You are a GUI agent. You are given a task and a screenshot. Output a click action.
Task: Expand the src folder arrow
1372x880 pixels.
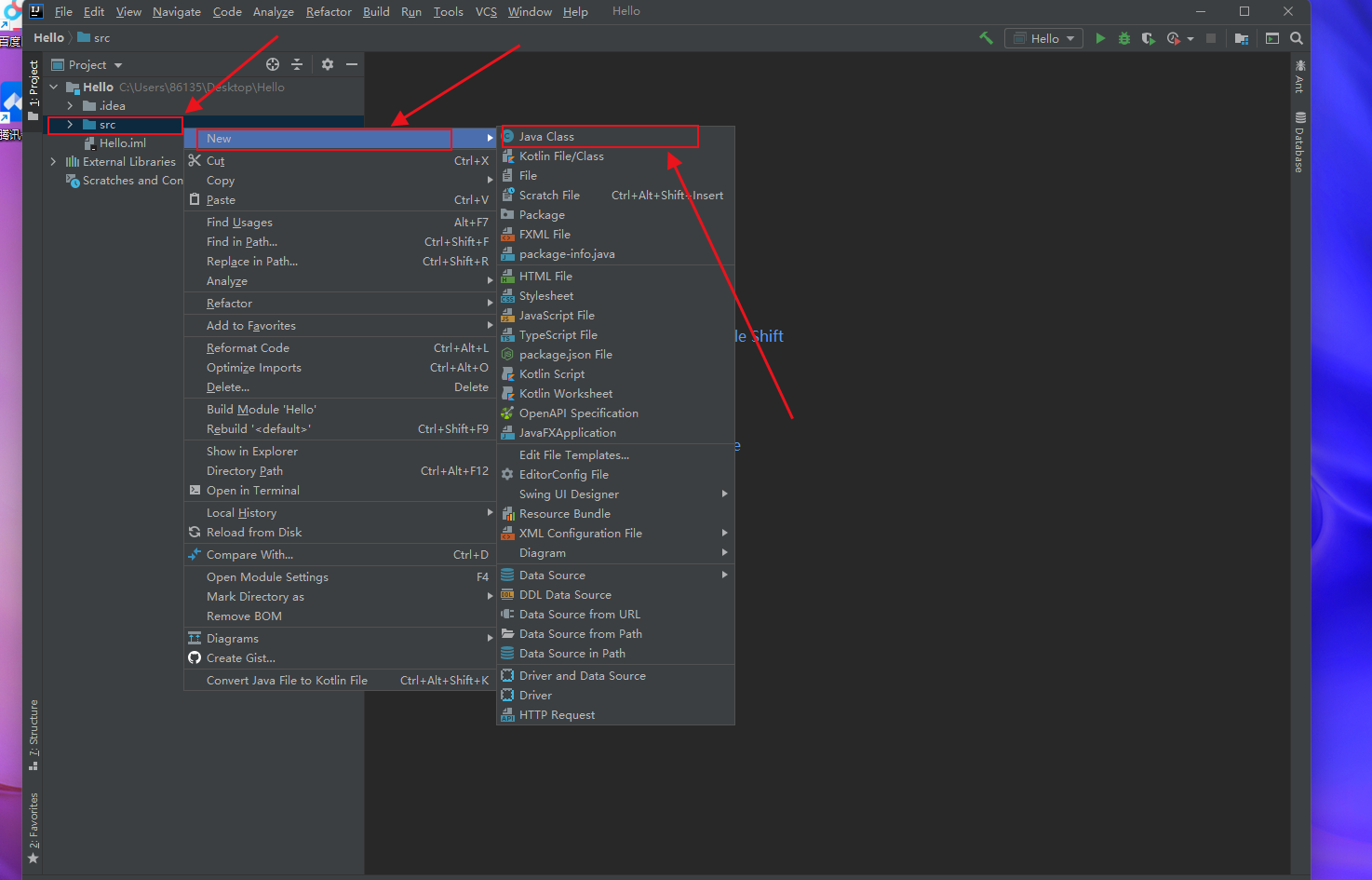click(x=70, y=125)
